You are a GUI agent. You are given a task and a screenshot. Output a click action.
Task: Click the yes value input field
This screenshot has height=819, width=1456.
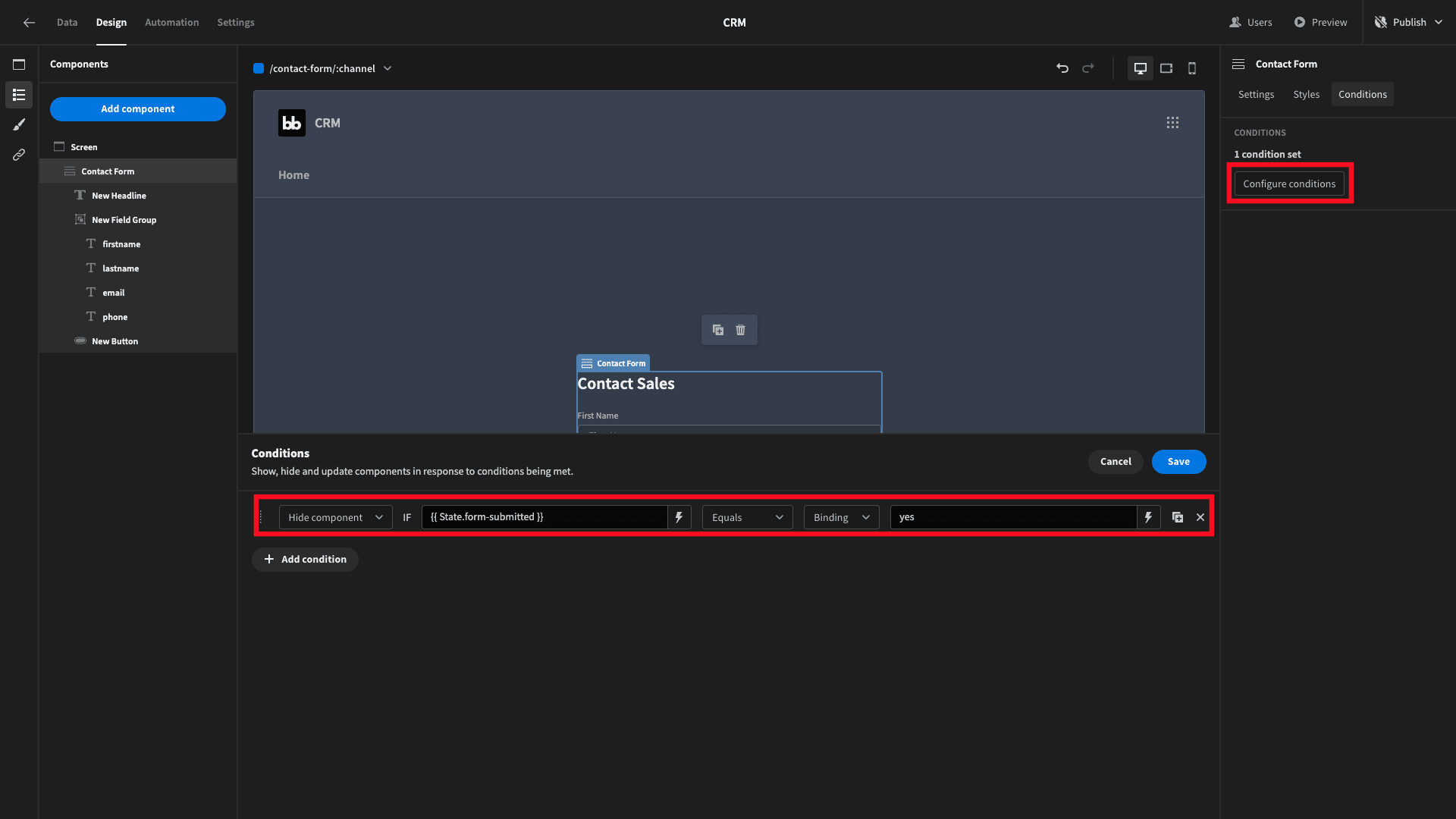(1013, 517)
